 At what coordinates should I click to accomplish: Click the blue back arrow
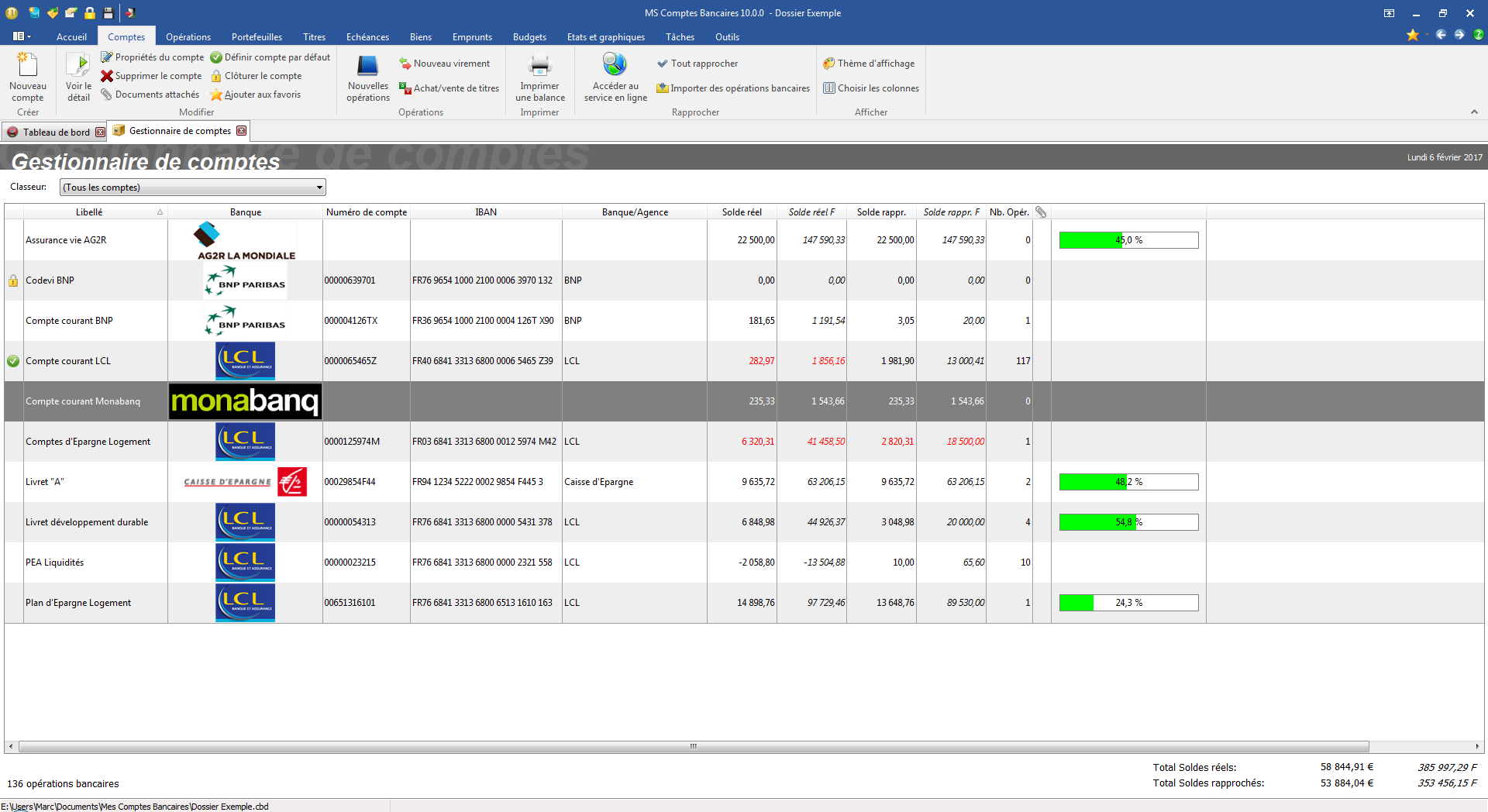click(1441, 35)
